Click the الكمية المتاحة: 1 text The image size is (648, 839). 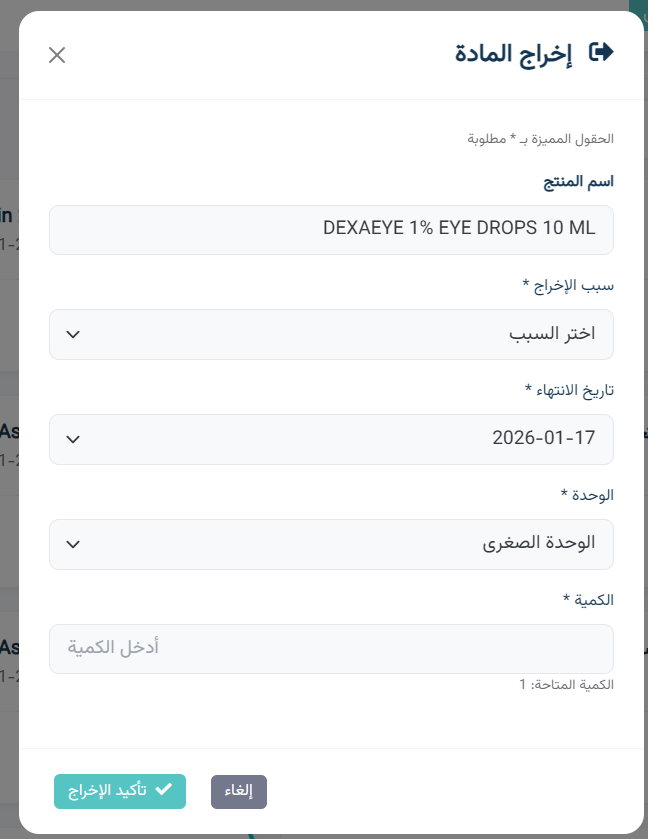tap(566, 684)
